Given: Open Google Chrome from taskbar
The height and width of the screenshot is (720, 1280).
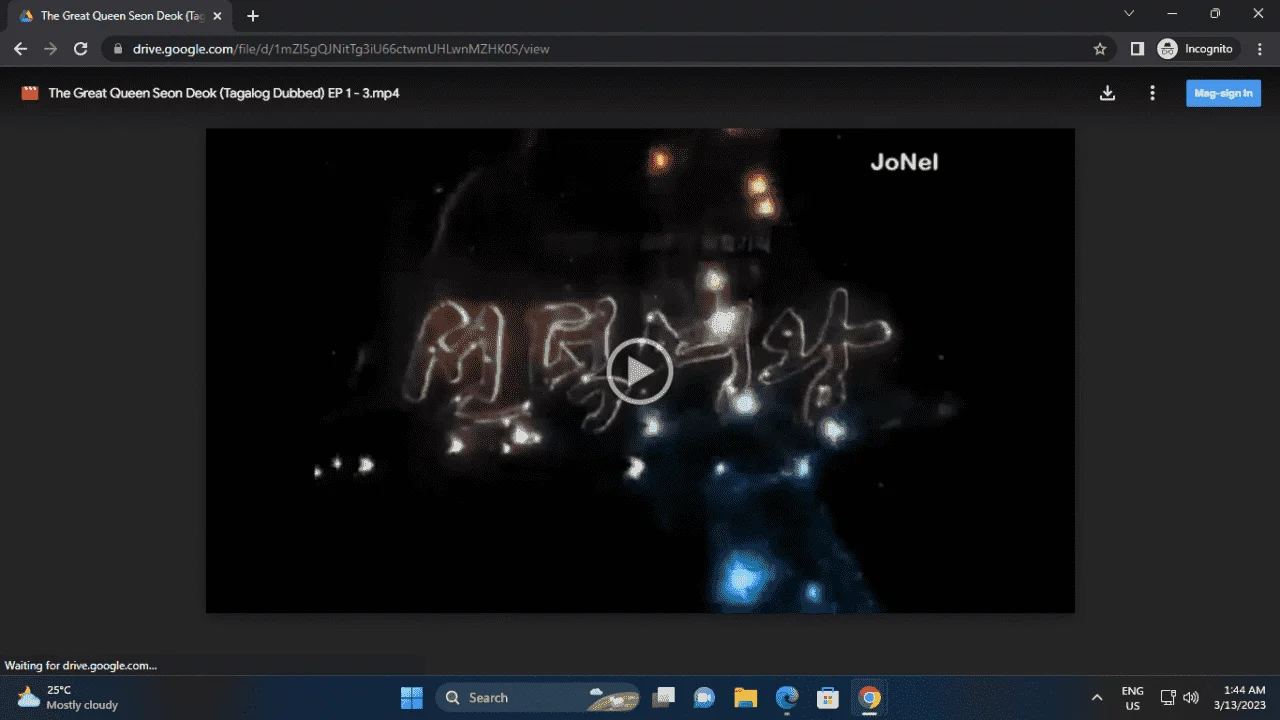Looking at the screenshot, I should tap(869, 697).
